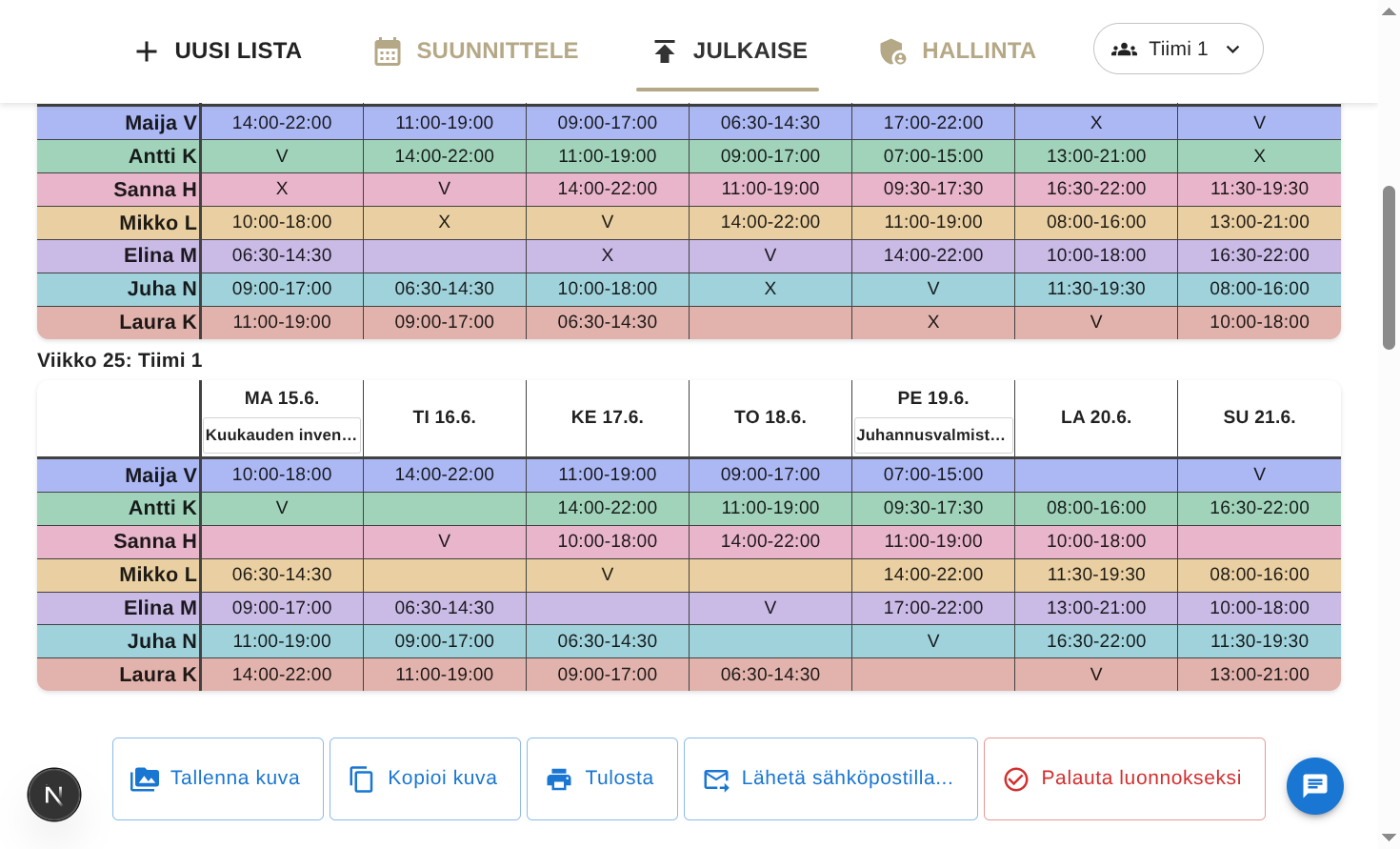The image size is (1400, 849).
Task: Click the calendar icon next to Suunnittele
Action: pyautogui.click(x=388, y=51)
